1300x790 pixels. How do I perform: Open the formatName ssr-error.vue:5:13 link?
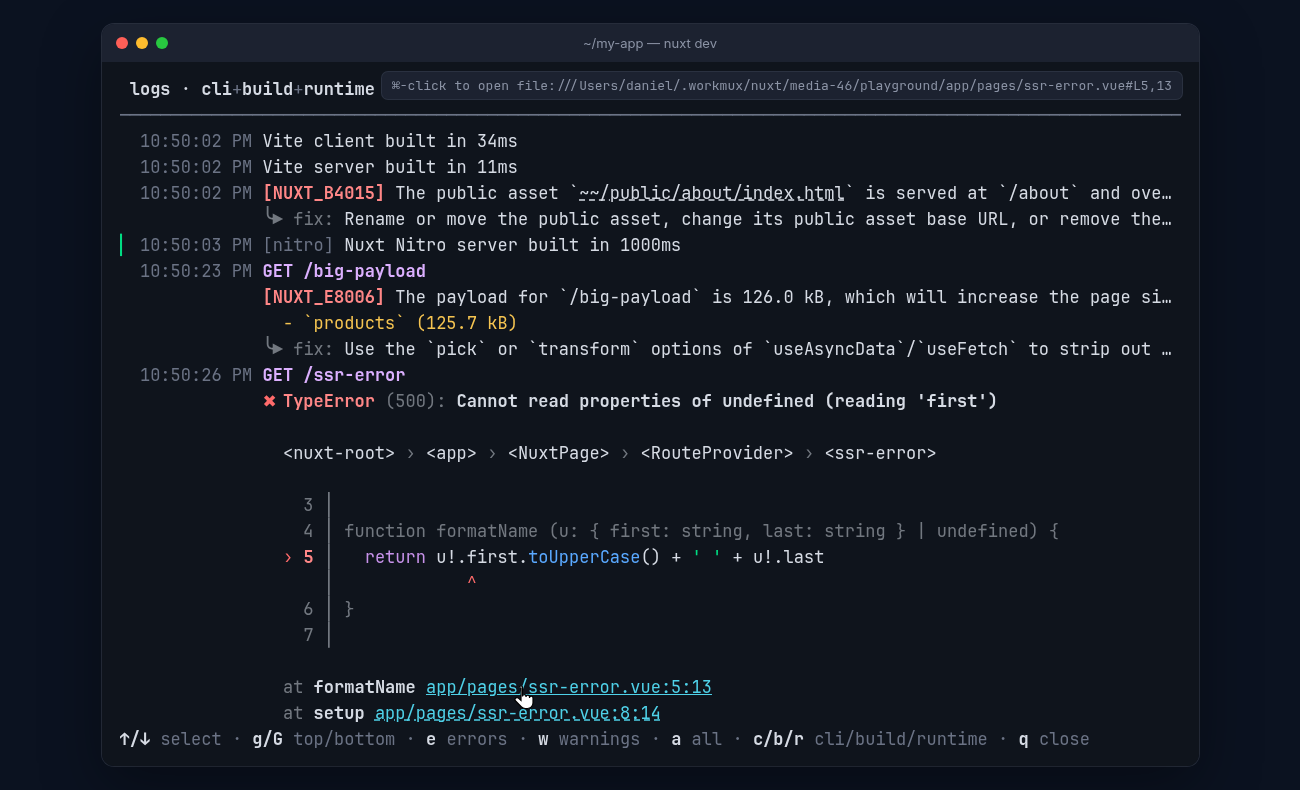pyautogui.click(x=568, y=687)
